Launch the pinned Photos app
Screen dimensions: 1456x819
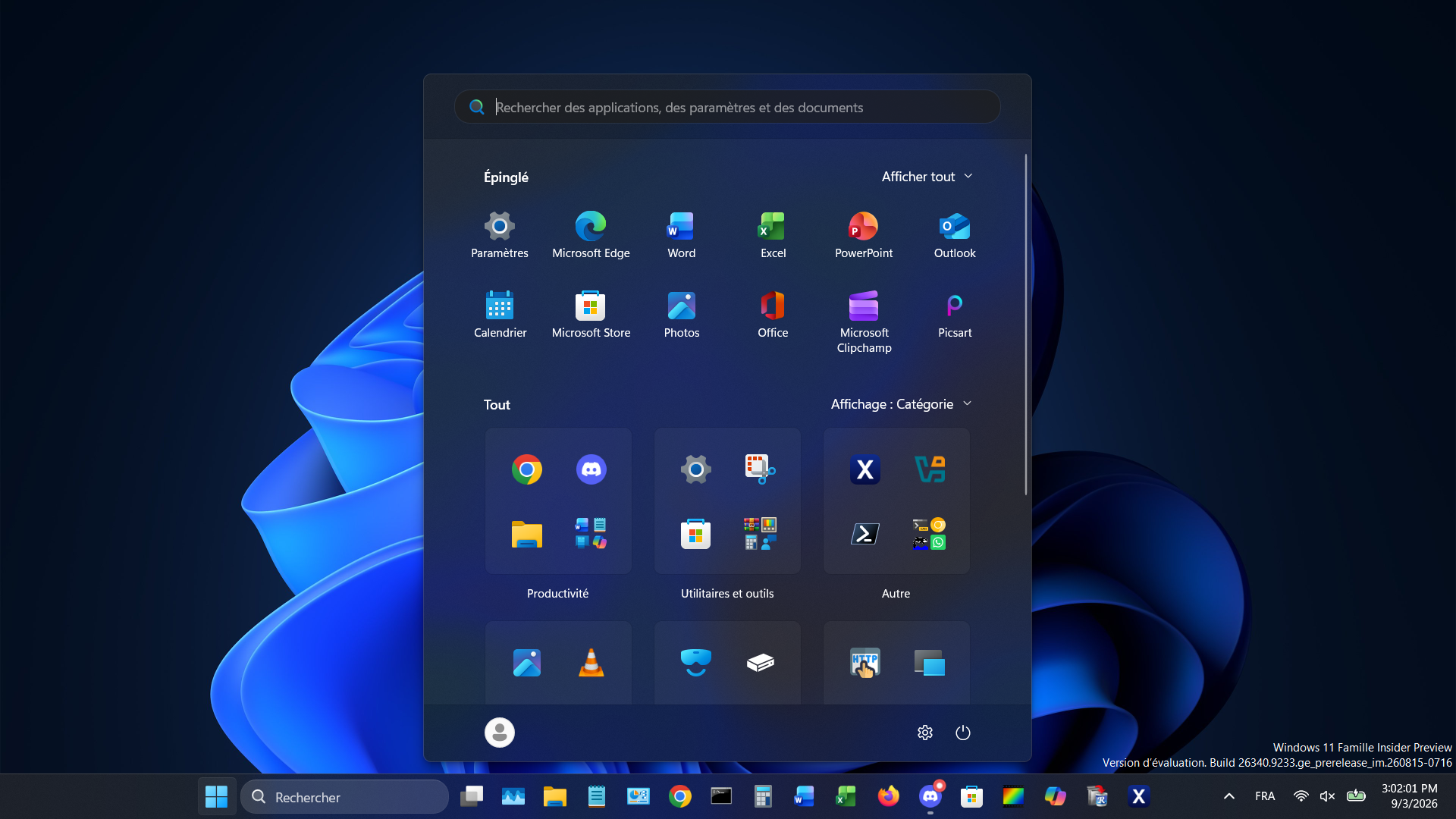[681, 315]
